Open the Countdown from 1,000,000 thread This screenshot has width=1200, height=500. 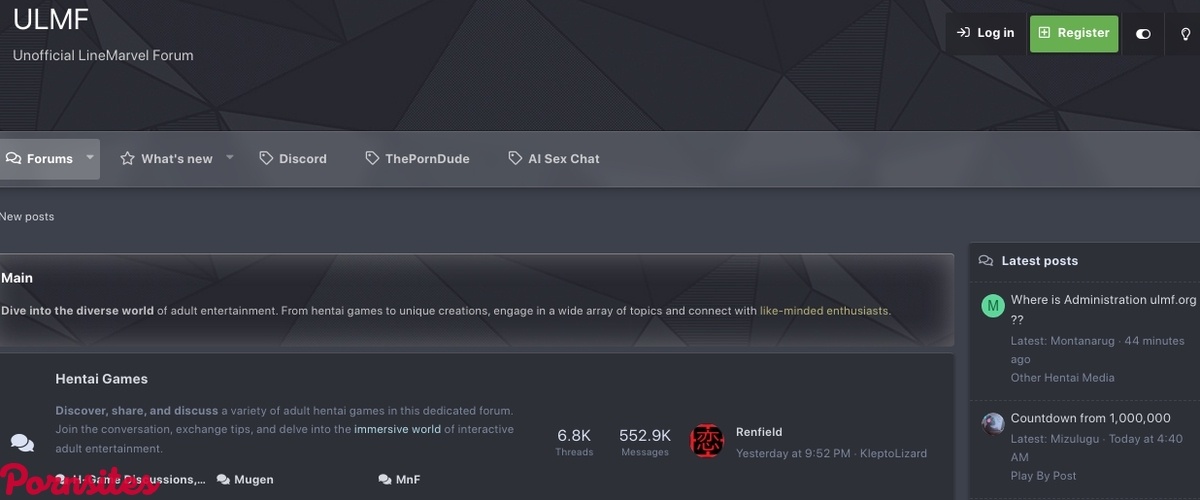point(1090,418)
